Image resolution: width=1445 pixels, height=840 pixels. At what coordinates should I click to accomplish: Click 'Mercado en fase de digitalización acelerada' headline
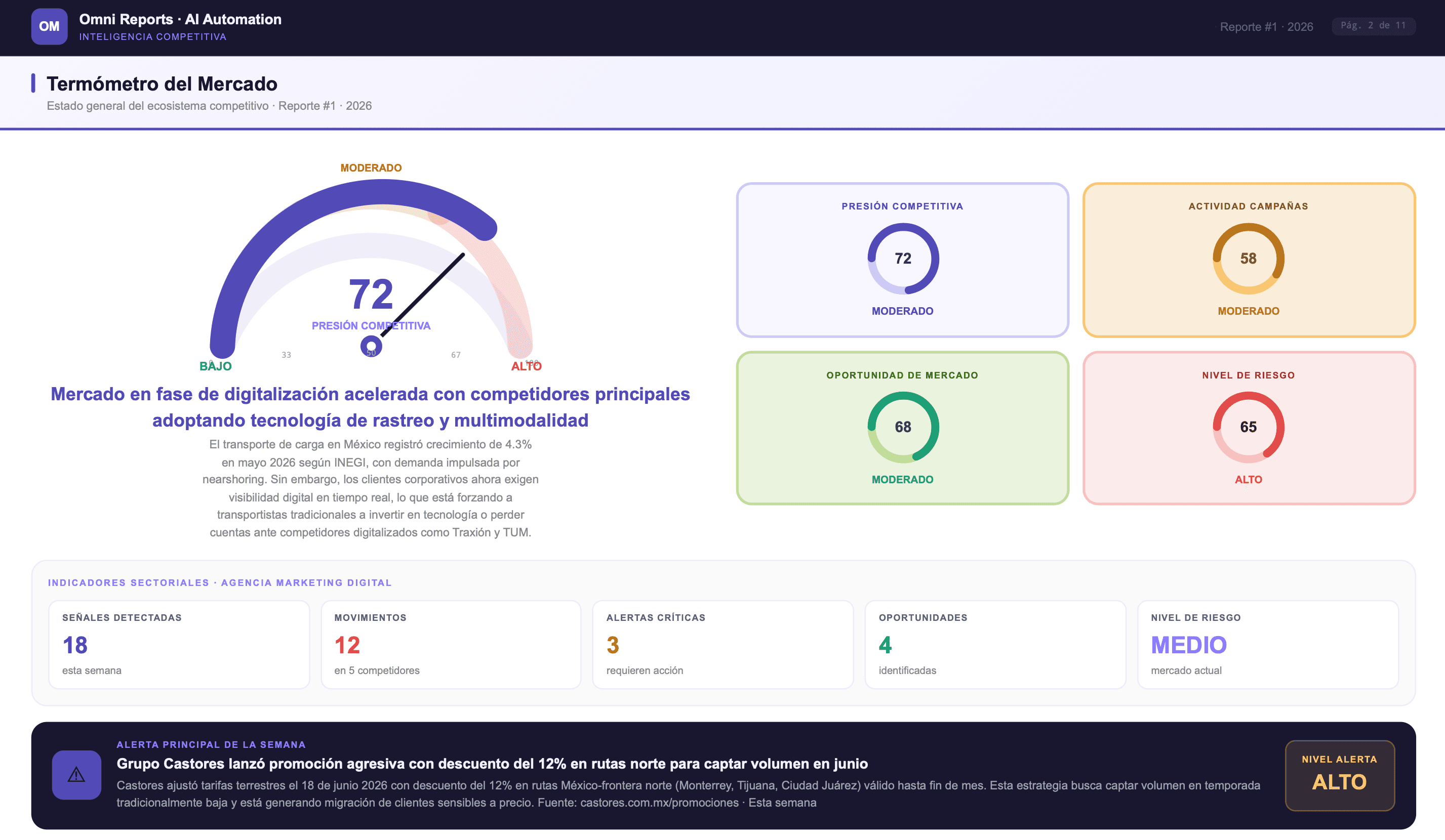pos(371,407)
